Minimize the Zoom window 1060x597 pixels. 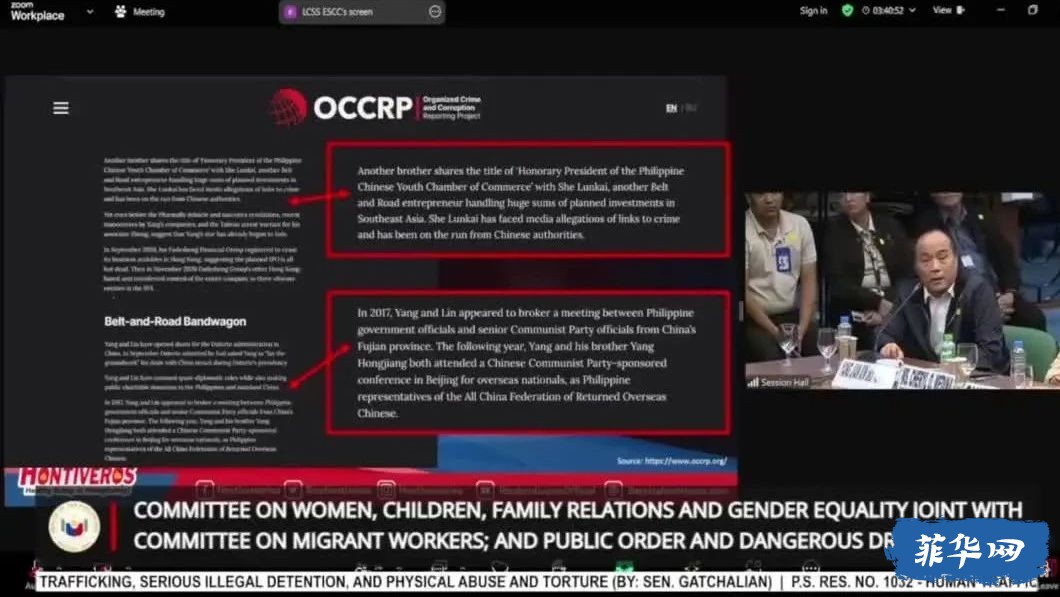pyautogui.click(x=1001, y=10)
